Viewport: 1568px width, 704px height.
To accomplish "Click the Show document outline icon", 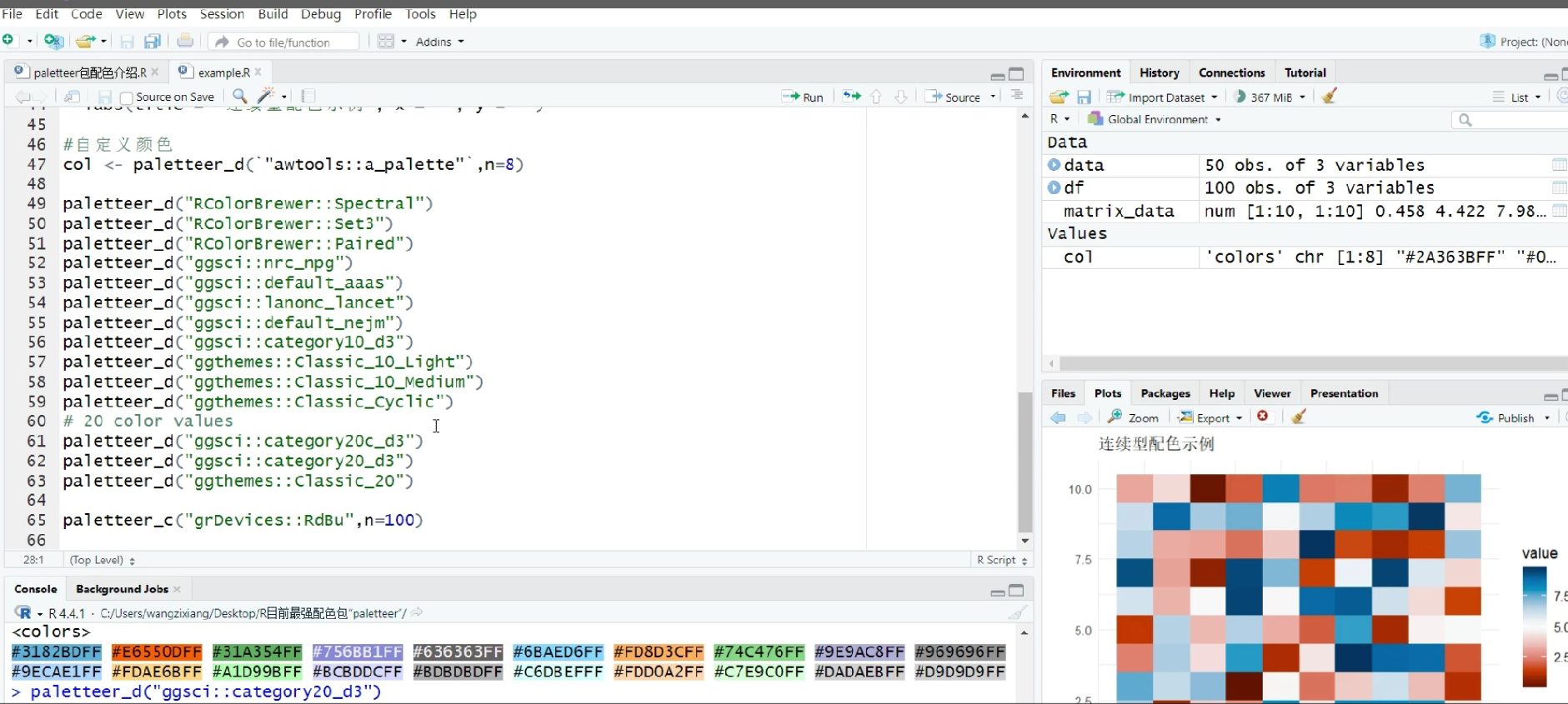I will [x=1017, y=96].
